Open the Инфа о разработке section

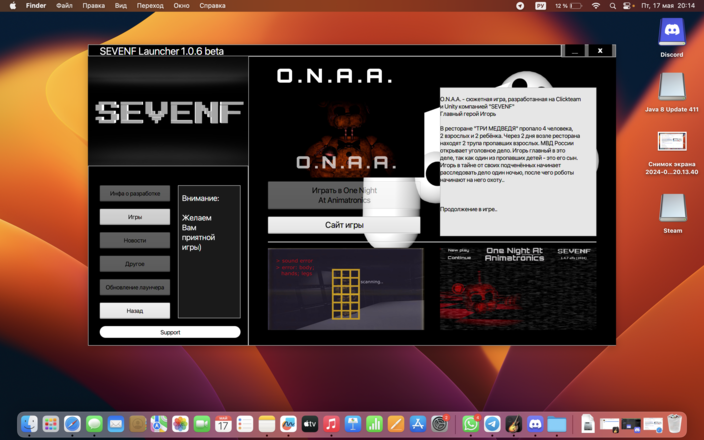tap(135, 194)
